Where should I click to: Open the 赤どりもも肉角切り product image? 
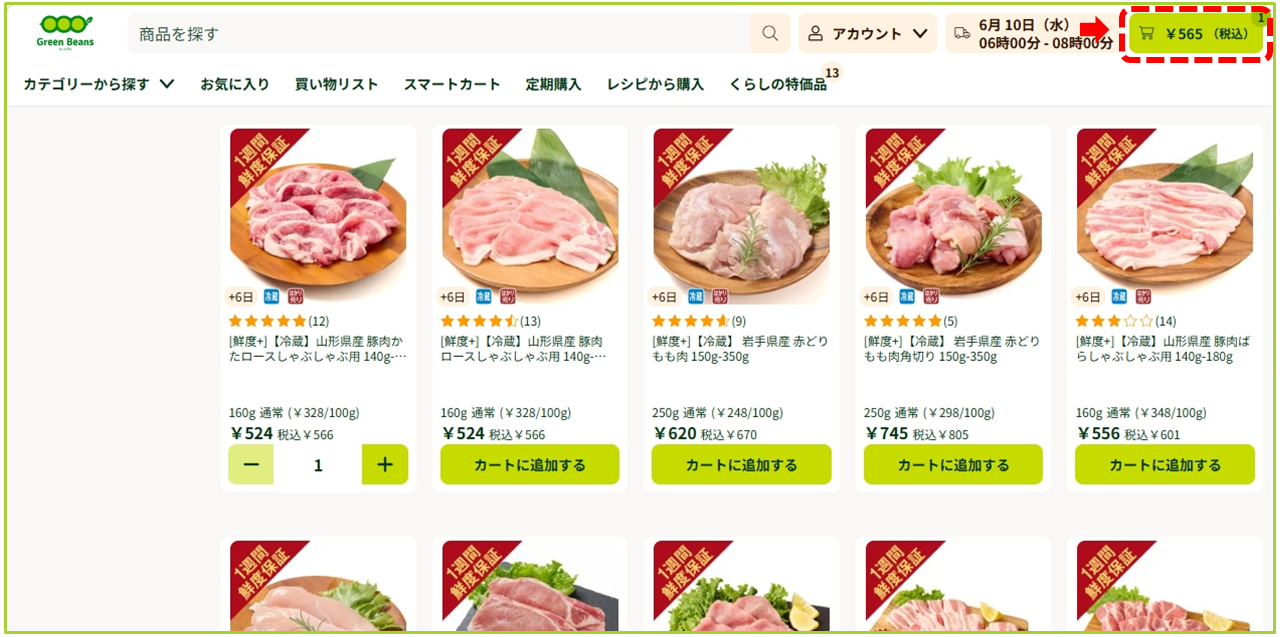tap(953, 216)
